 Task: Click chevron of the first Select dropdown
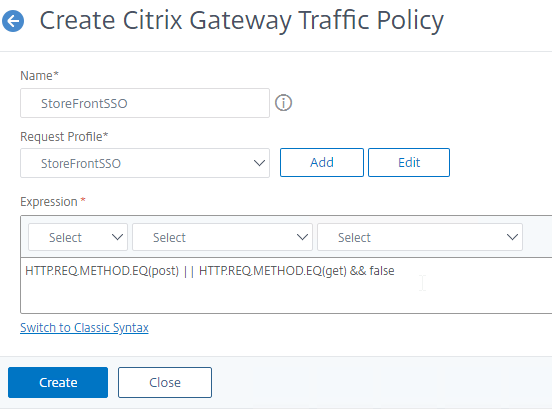pos(117,237)
